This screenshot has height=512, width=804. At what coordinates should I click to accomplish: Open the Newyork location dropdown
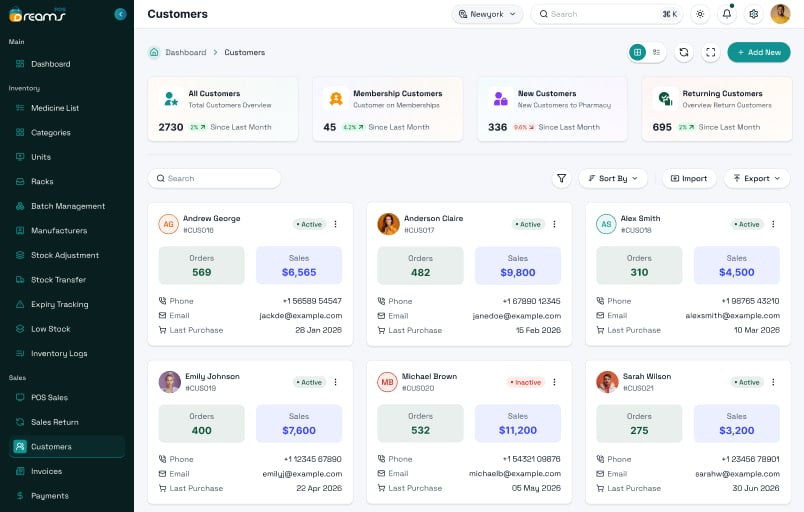click(487, 14)
